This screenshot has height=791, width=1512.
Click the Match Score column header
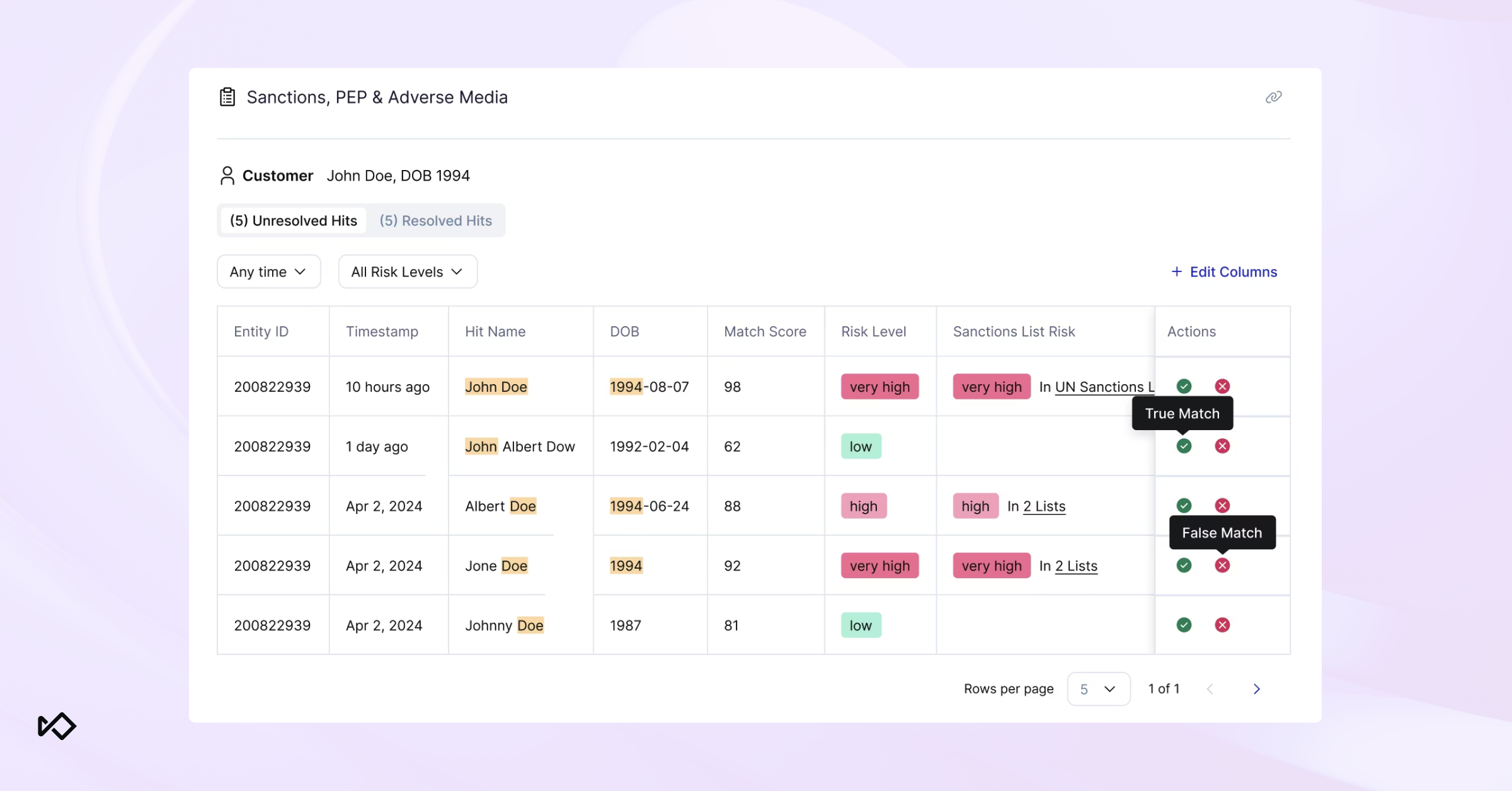pos(765,331)
